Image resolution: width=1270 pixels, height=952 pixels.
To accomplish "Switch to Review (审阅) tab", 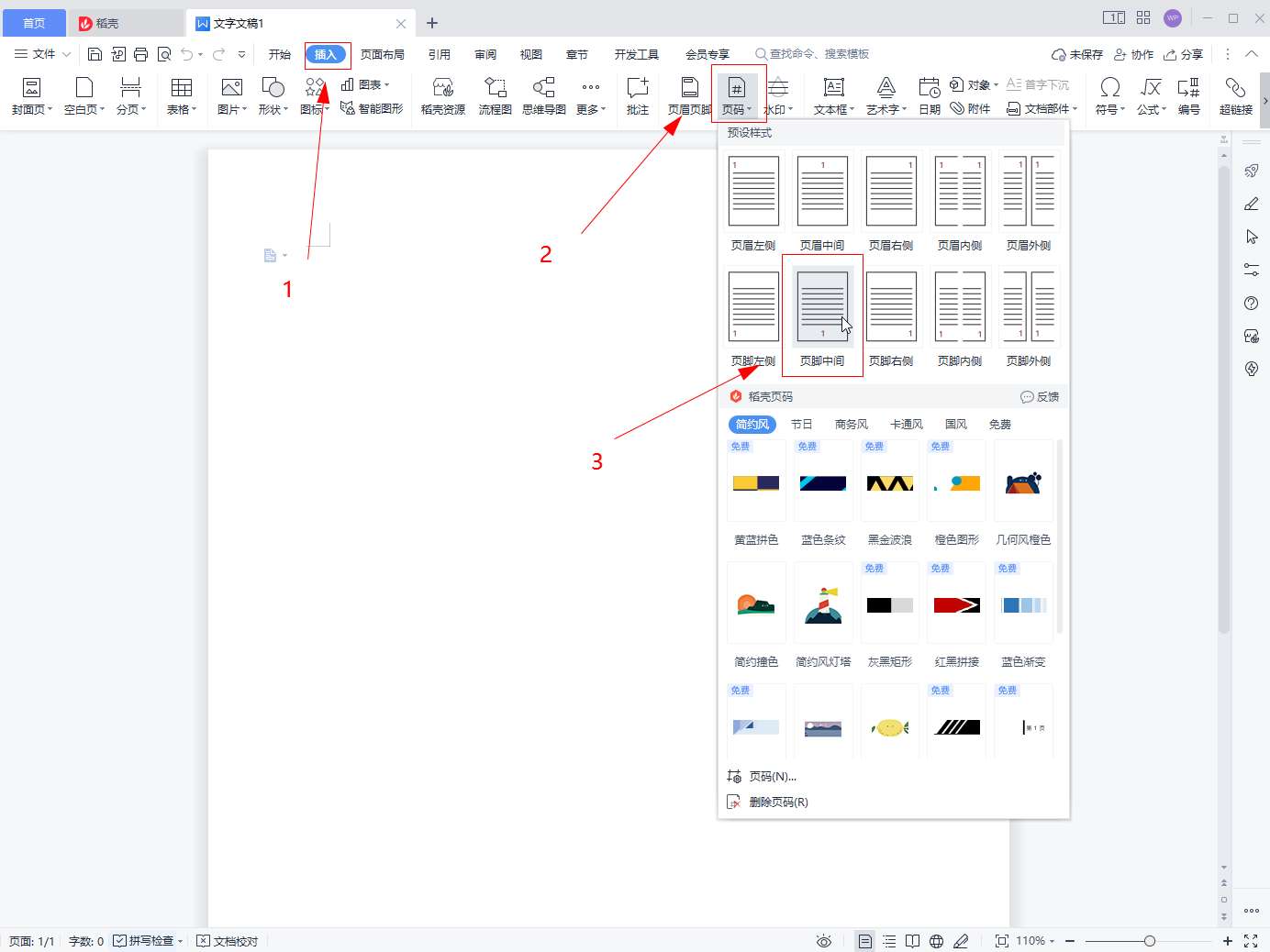I will point(485,54).
